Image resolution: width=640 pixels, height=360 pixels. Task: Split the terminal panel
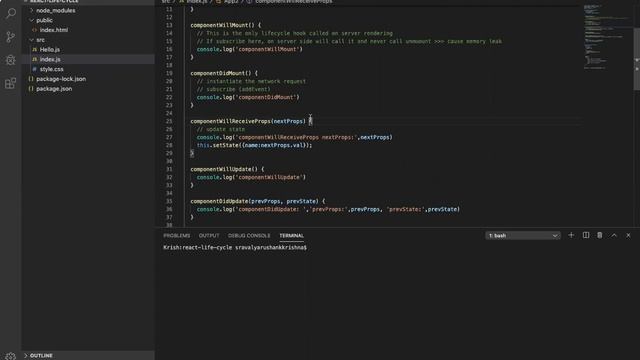click(x=586, y=236)
